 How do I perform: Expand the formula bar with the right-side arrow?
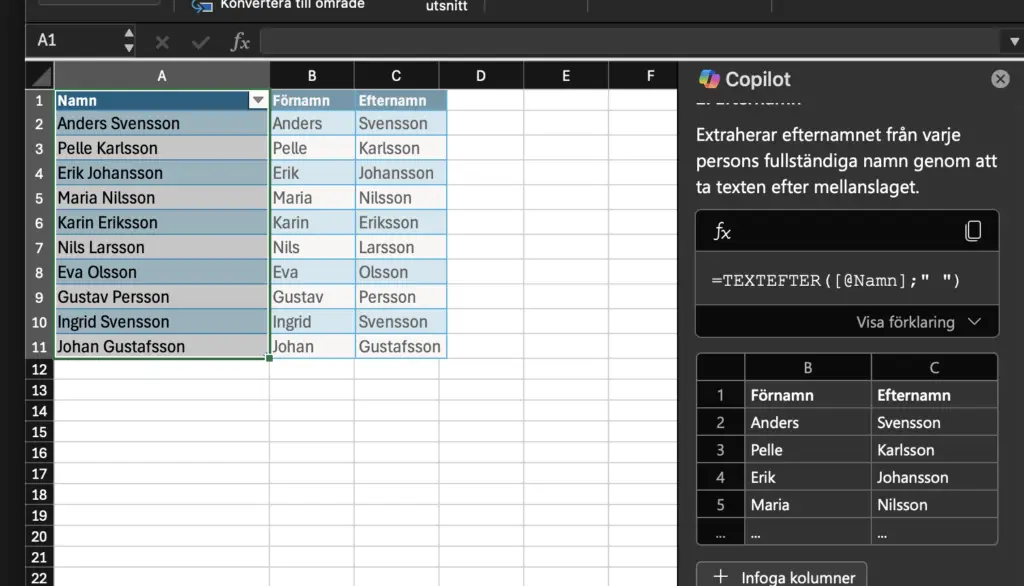tap(1012, 42)
